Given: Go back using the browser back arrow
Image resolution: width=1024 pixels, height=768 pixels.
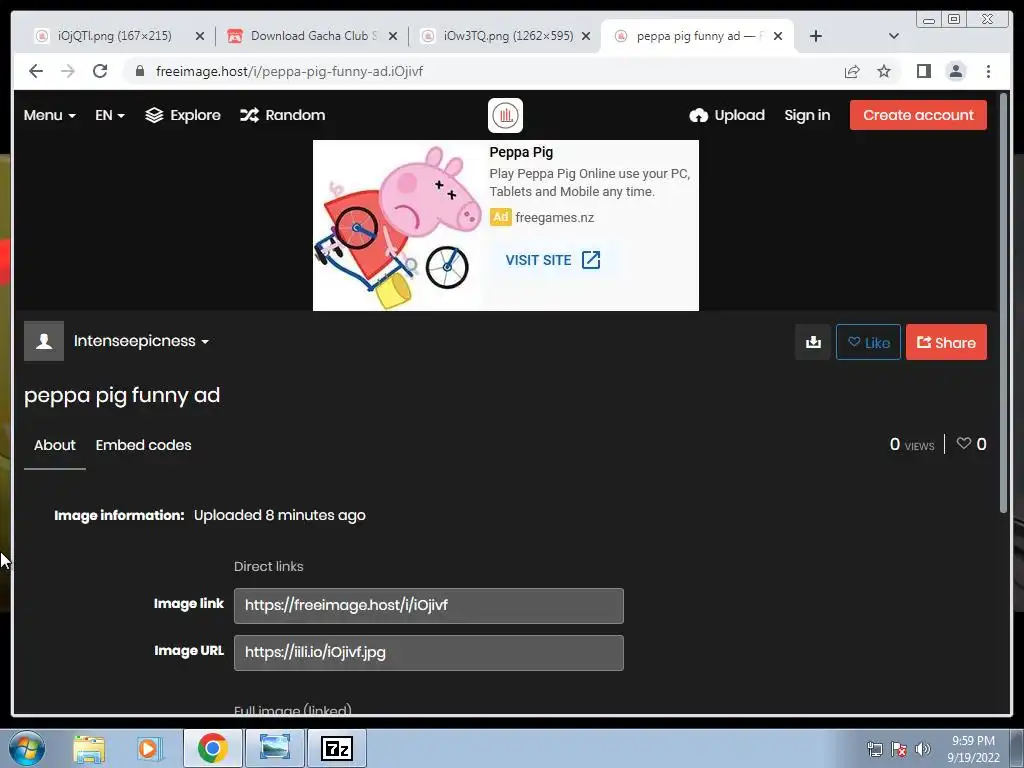Looking at the screenshot, I should 36,71.
